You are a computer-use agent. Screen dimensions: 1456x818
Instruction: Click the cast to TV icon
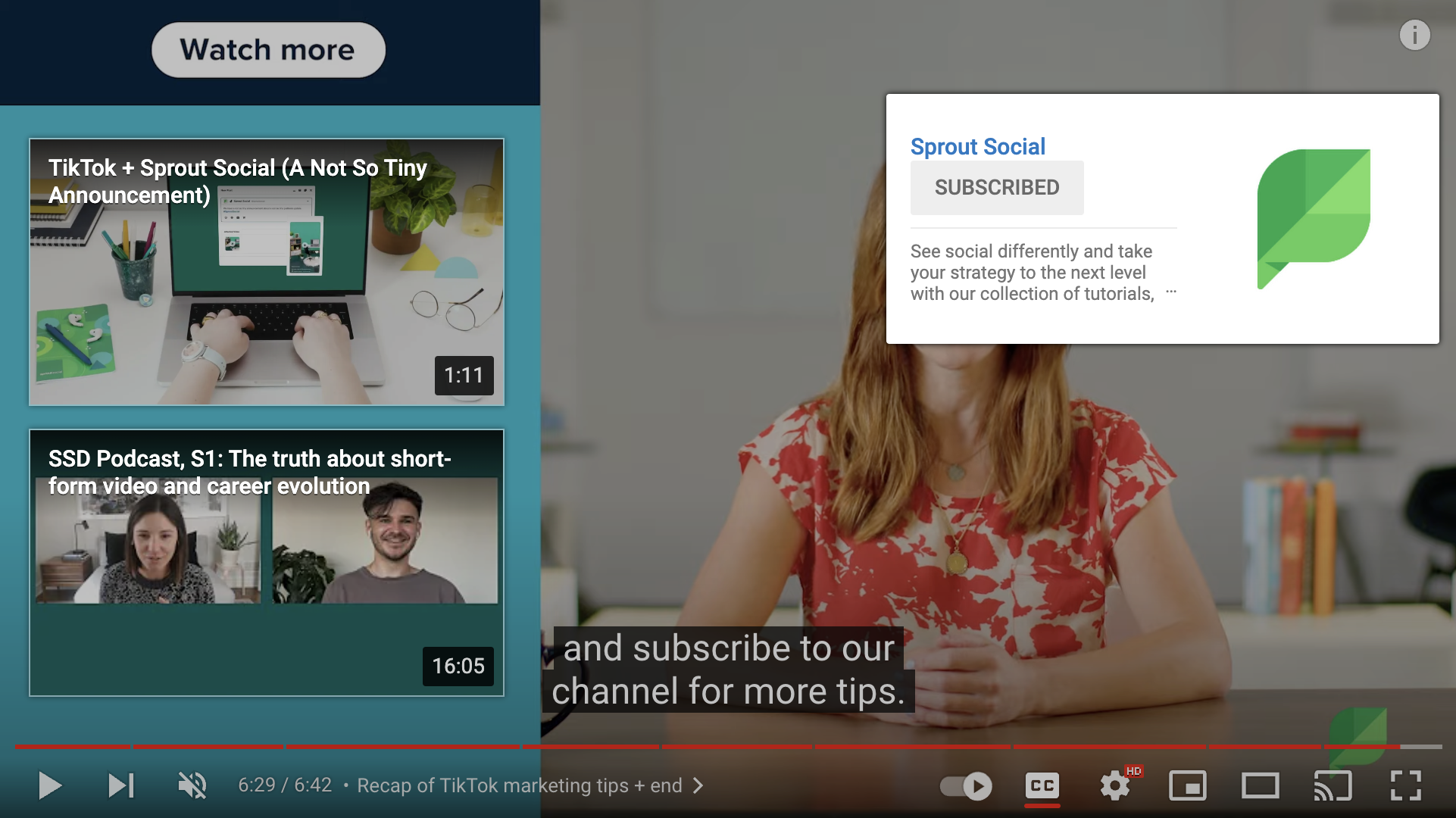1337,784
